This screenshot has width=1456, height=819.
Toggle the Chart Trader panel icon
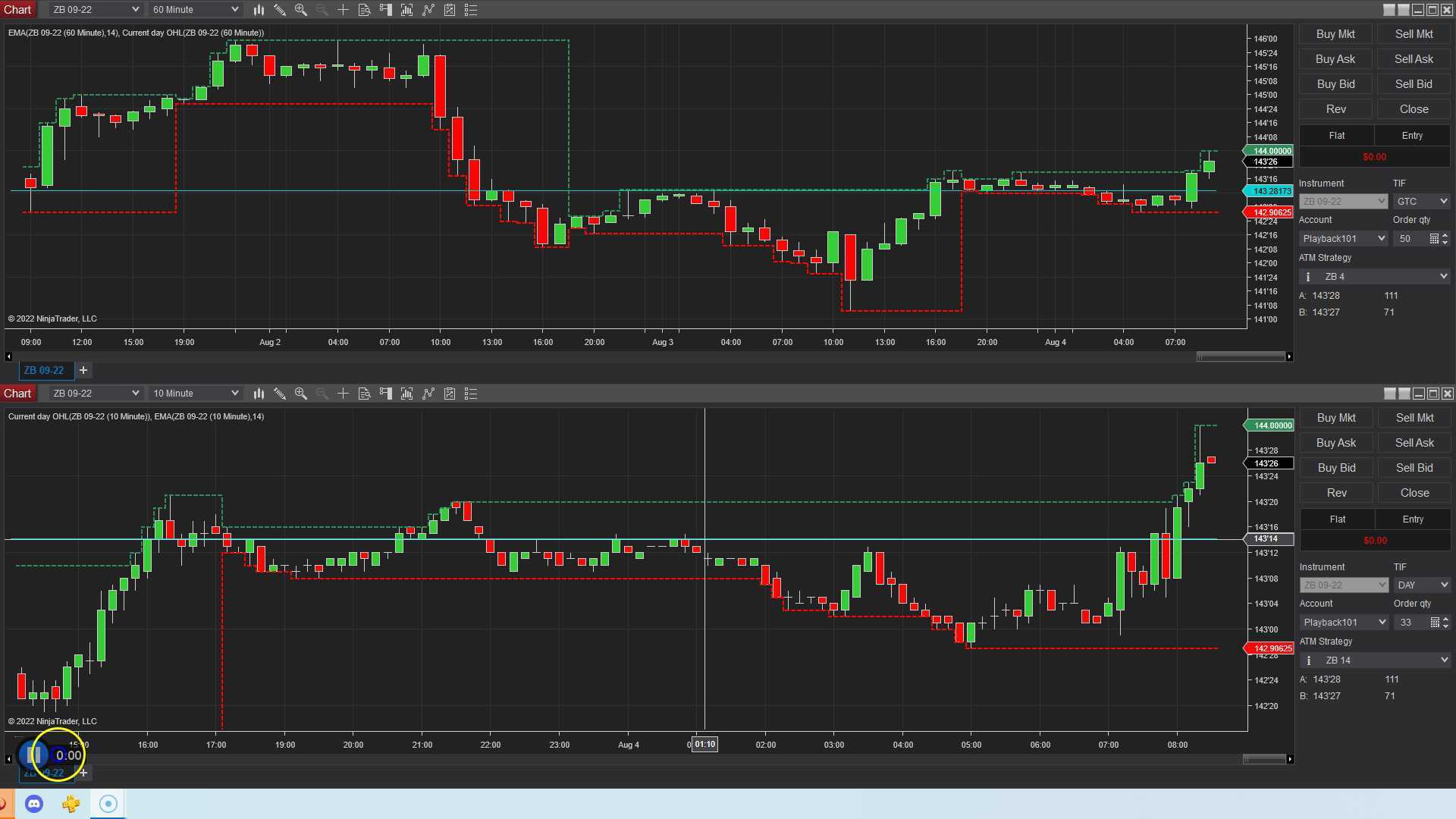click(385, 10)
